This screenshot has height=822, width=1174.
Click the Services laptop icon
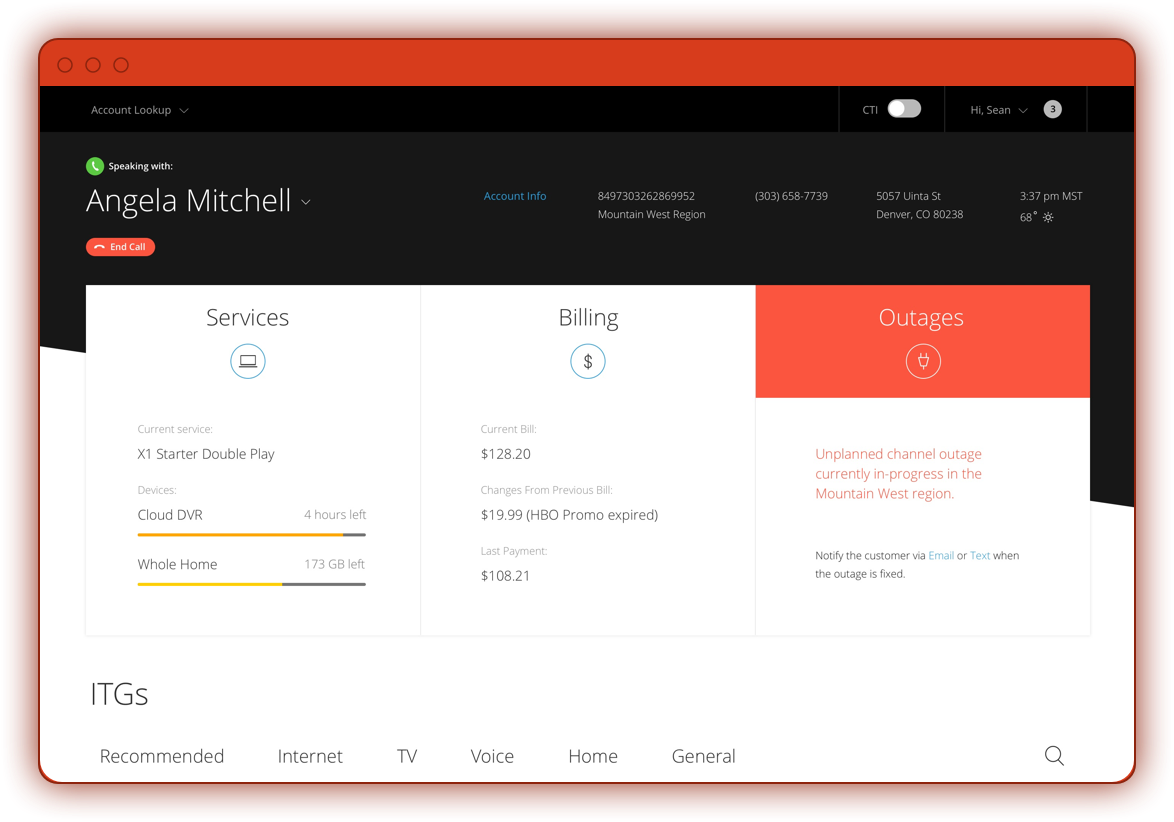[x=248, y=361]
